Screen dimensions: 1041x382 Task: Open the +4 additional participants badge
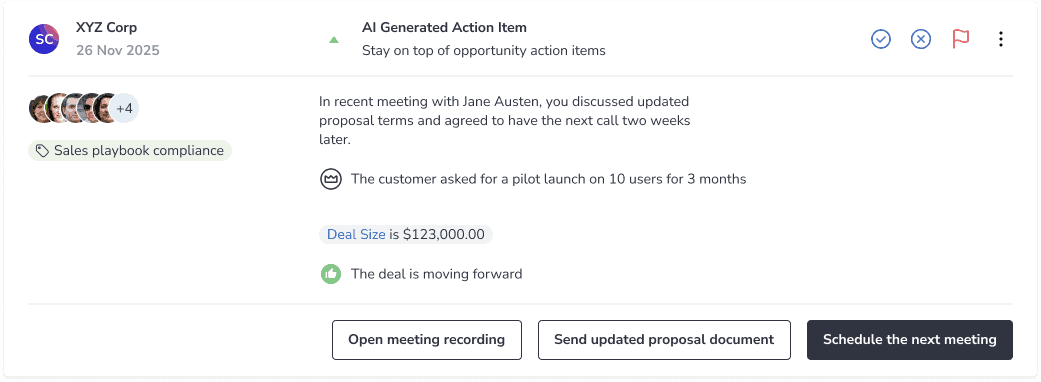(x=124, y=108)
